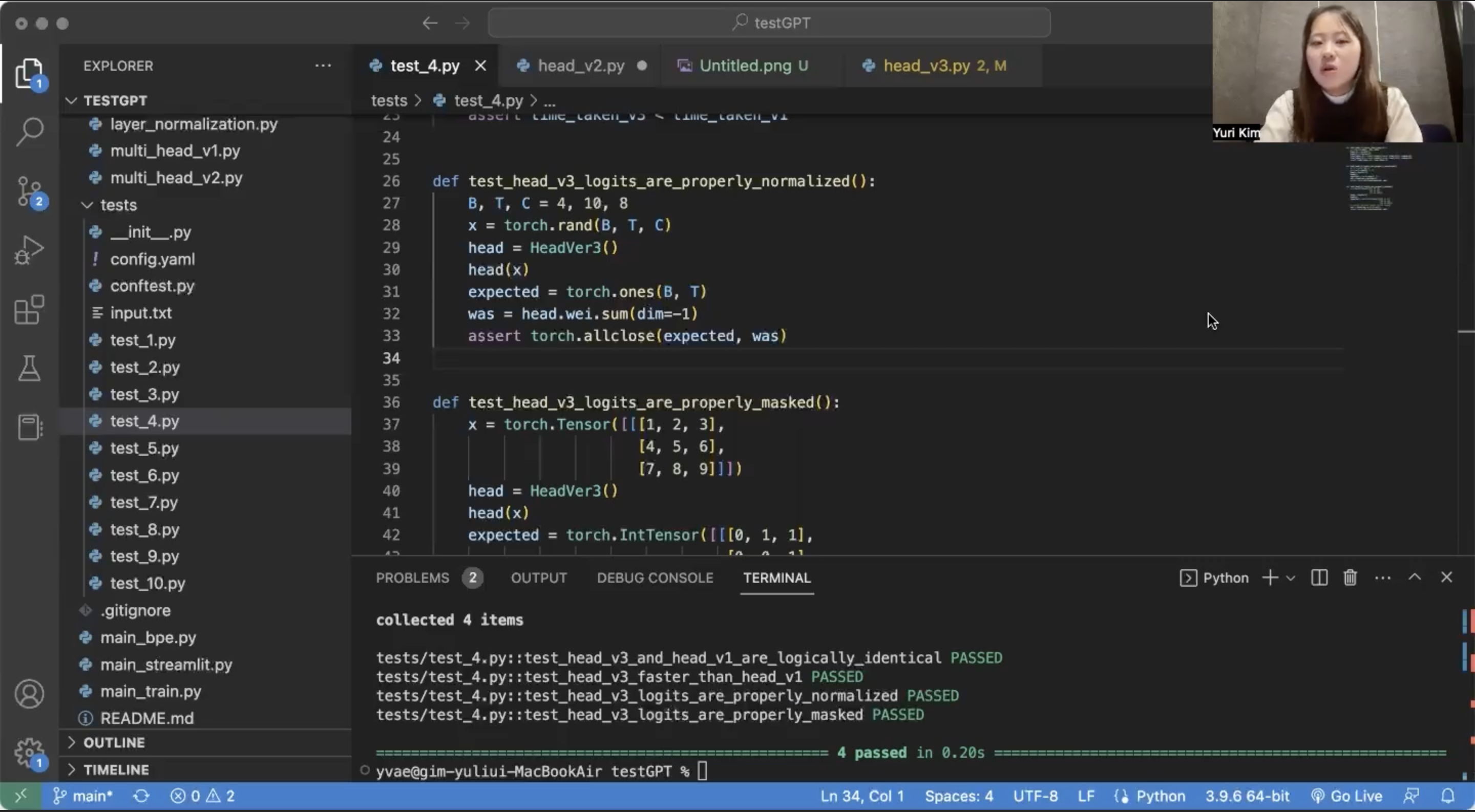
Task: Open notifications bell in status bar
Action: (x=1448, y=796)
